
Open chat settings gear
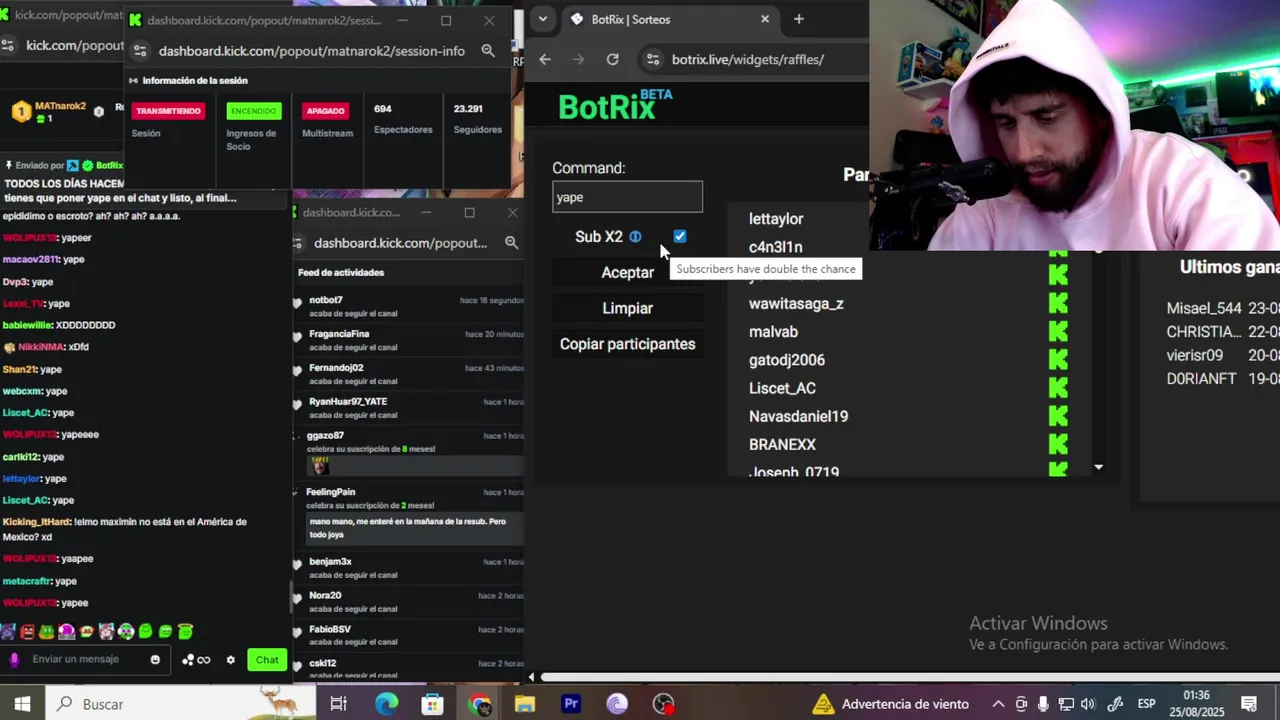click(231, 660)
